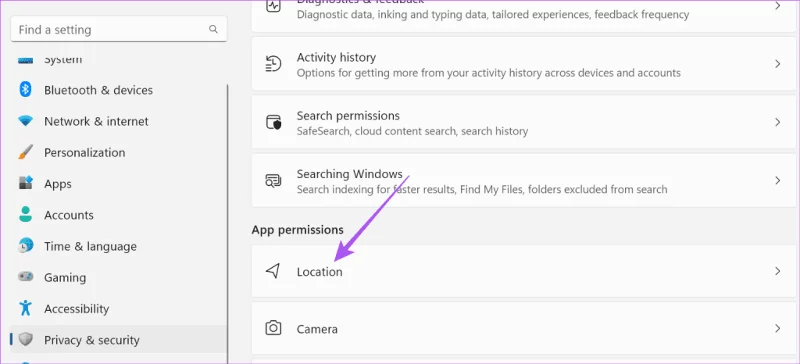Click the Location arrow icon
The image size is (800, 364).
(273, 271)
